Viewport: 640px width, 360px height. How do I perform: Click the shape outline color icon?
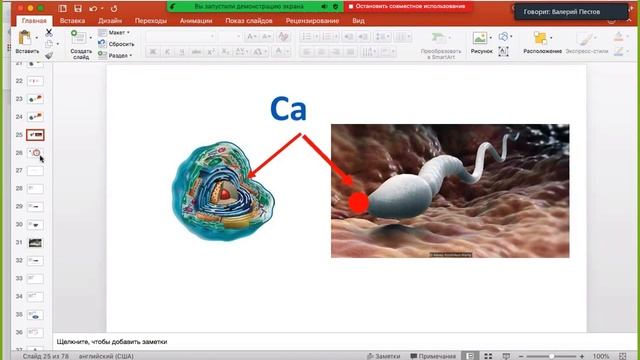[619, 51]
